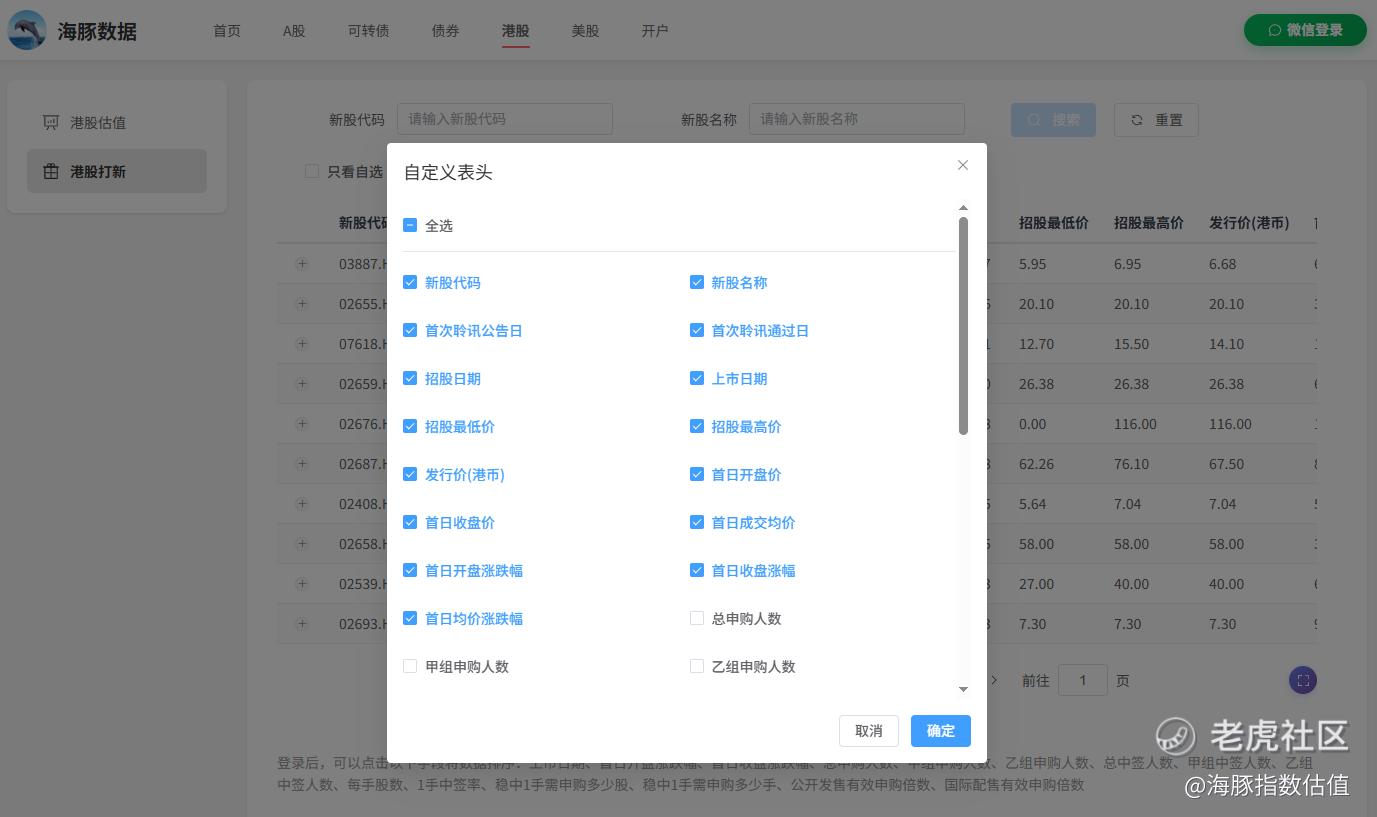
Task: Toggle the 全选 checkbox
Action: 410,226
